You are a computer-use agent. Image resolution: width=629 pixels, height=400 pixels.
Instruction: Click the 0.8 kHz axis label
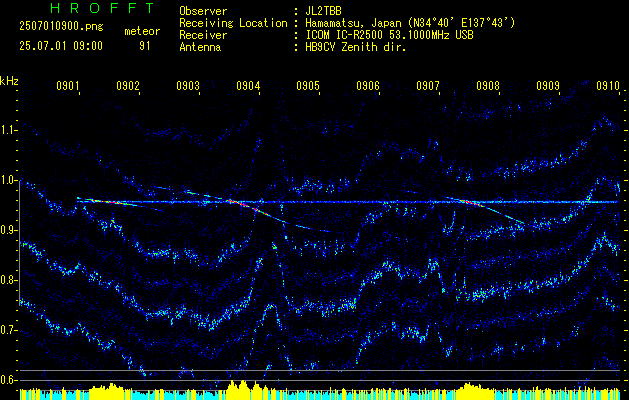pyautogui.click(x=8, y=280)
